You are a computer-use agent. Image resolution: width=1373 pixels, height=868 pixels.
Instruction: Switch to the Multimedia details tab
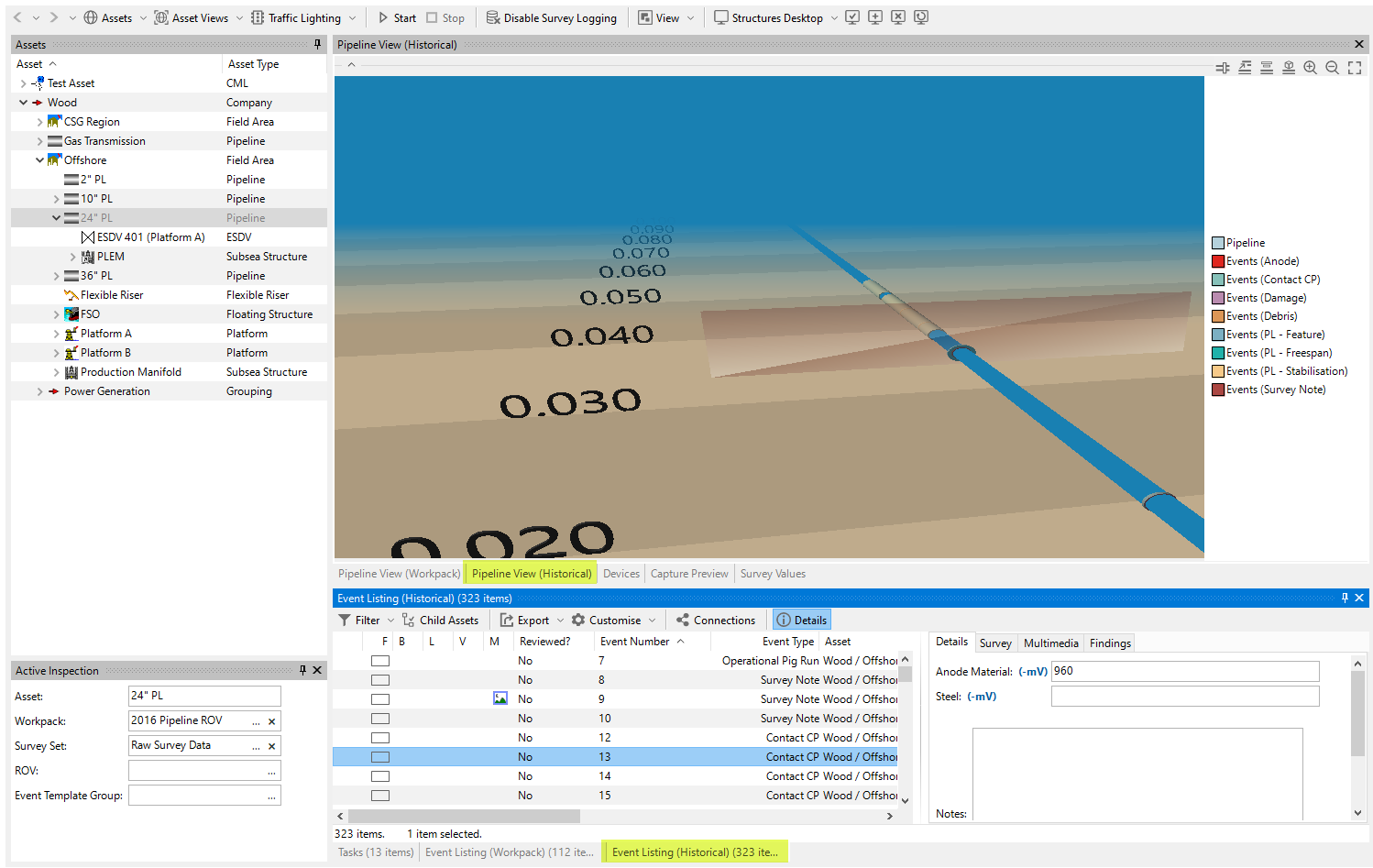click(1050, 643)
